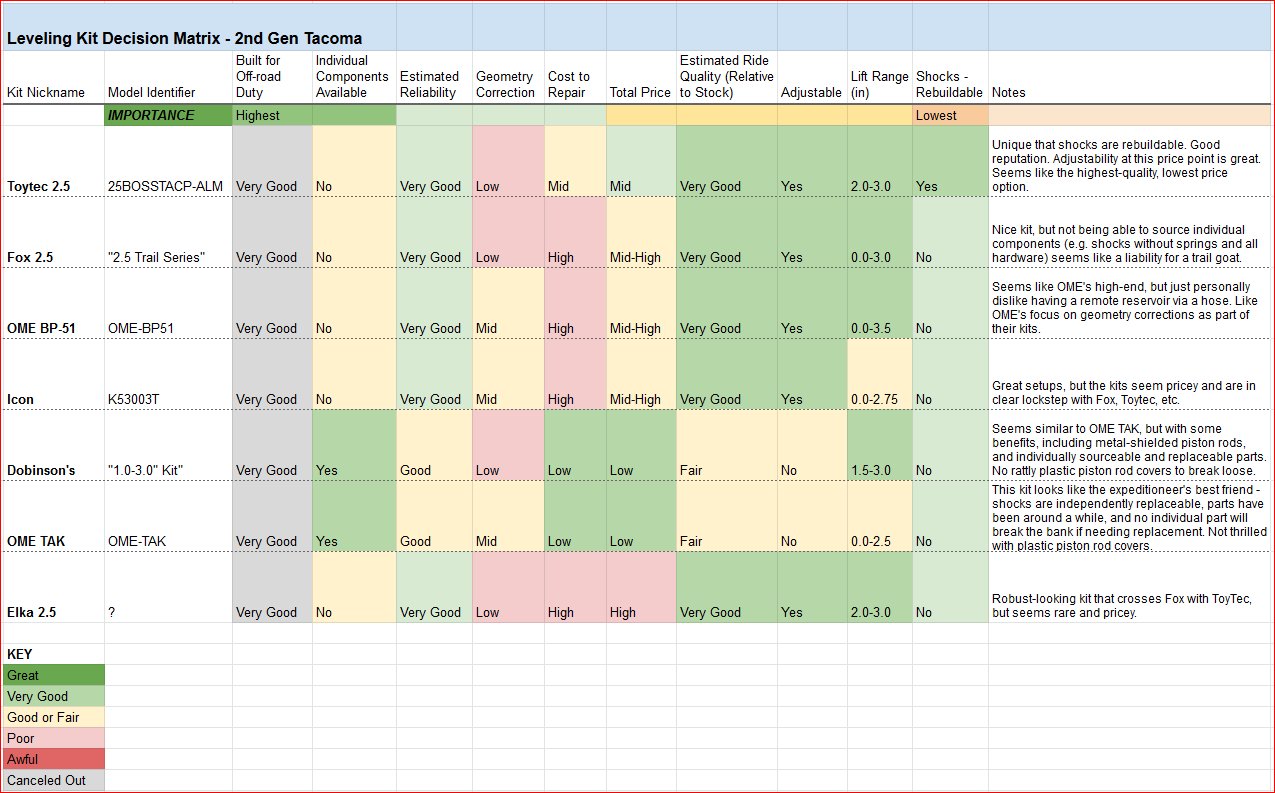
Task: Select Toytec's 2.0-3.0 lift range cell
Action: click(880, 161)
